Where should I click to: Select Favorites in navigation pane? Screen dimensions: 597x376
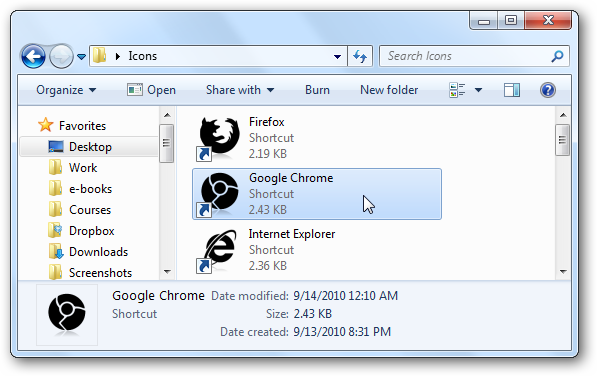coord(82,126)
